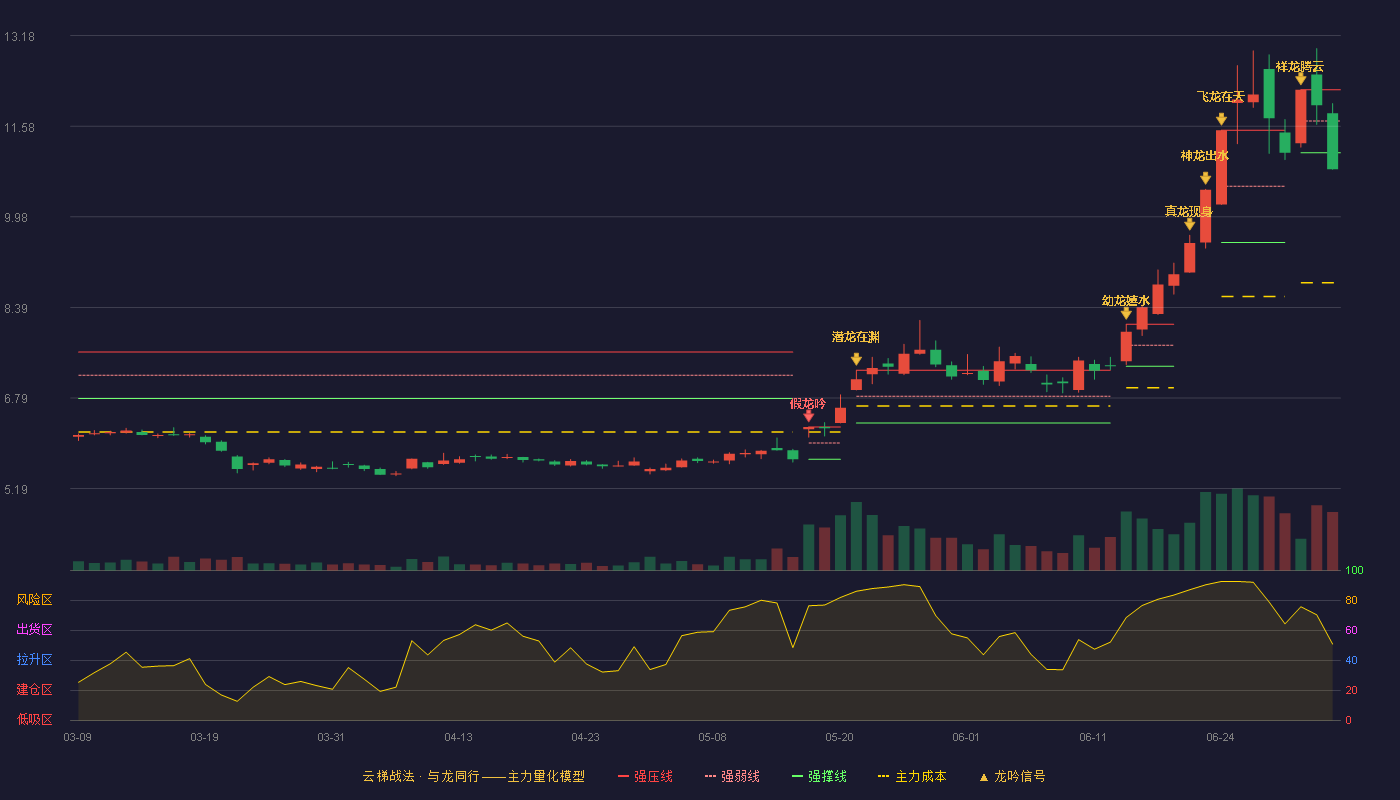1400x800 pixels.
Task: Click the orange 80 indicator scale label
Action: point(1351,600)
